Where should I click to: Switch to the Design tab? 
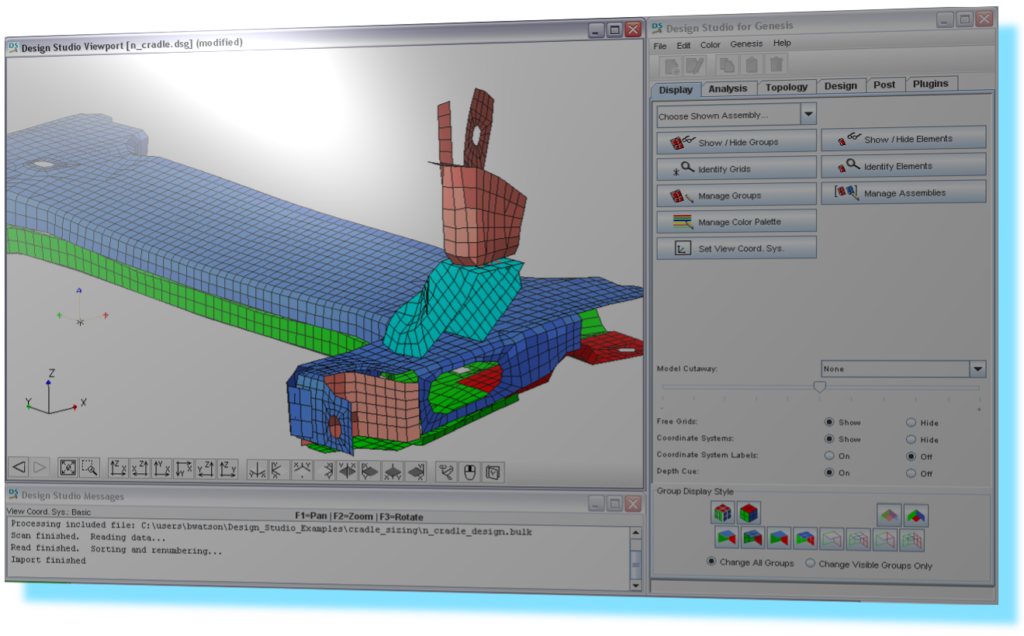tap(840, 86)
